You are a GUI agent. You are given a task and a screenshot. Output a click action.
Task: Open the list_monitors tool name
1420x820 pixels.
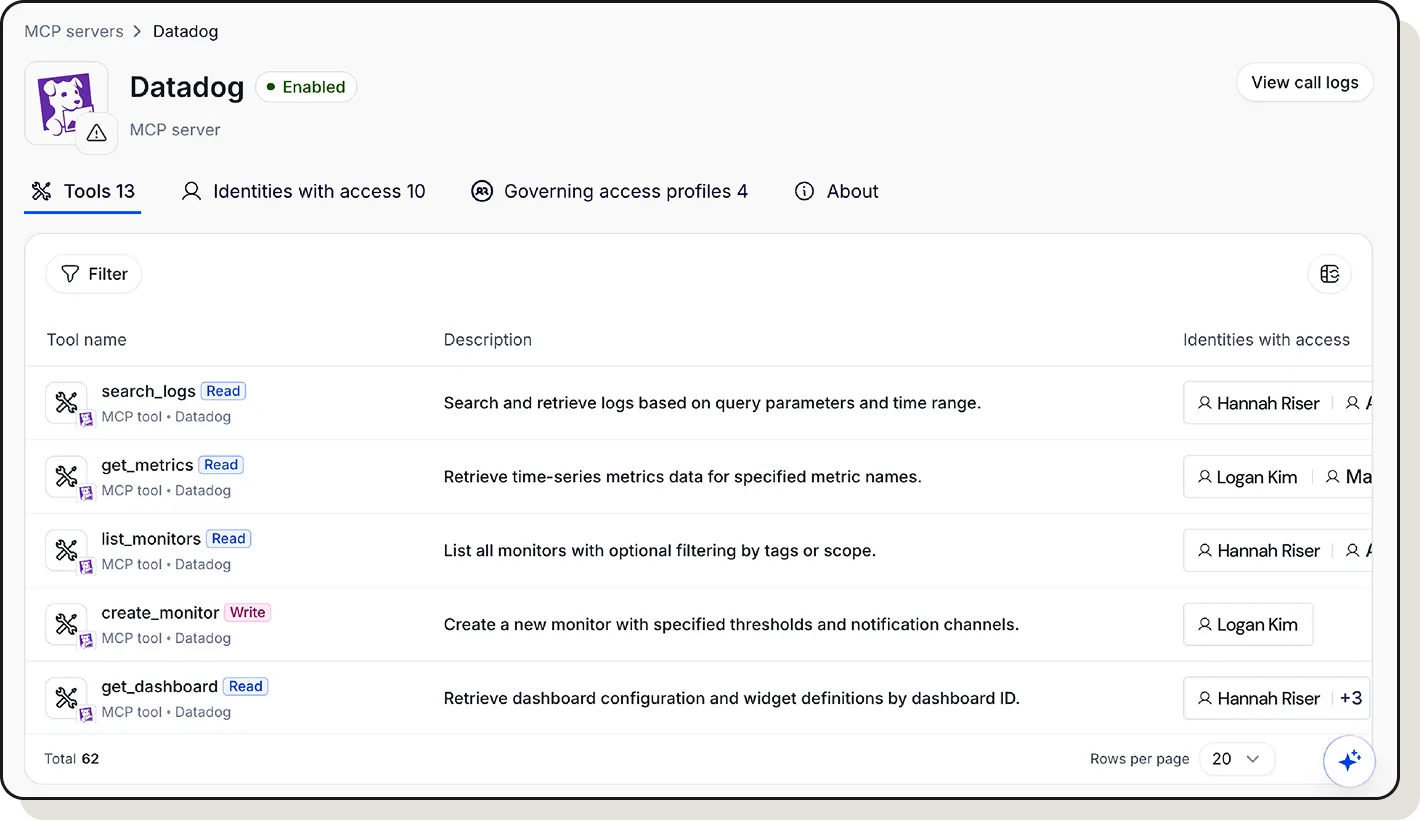tap(151, 539)
